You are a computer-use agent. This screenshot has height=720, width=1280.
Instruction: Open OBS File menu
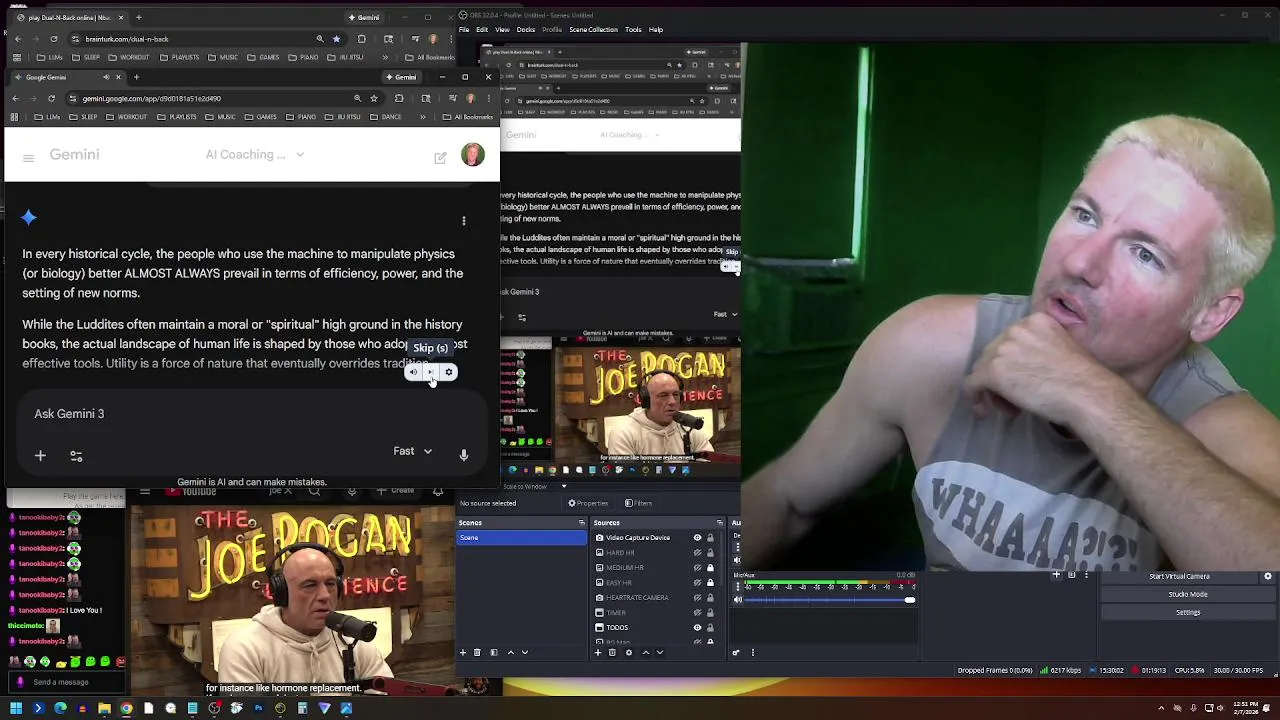pos(464,30)
